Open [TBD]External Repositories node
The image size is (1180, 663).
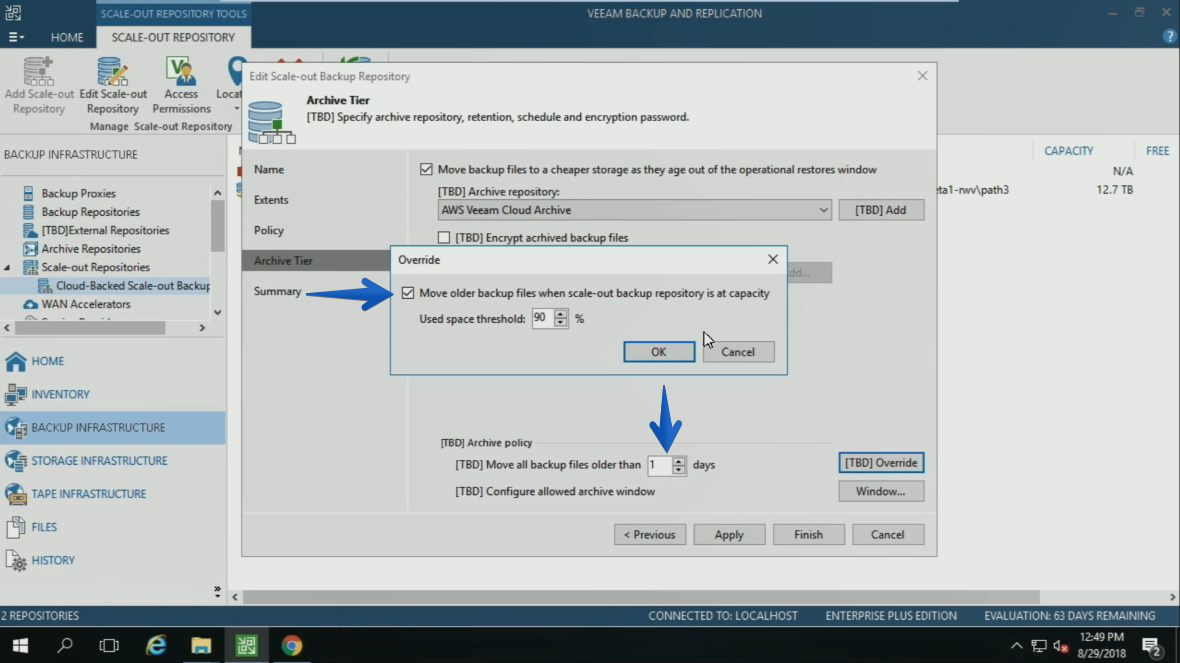point(105,230)
